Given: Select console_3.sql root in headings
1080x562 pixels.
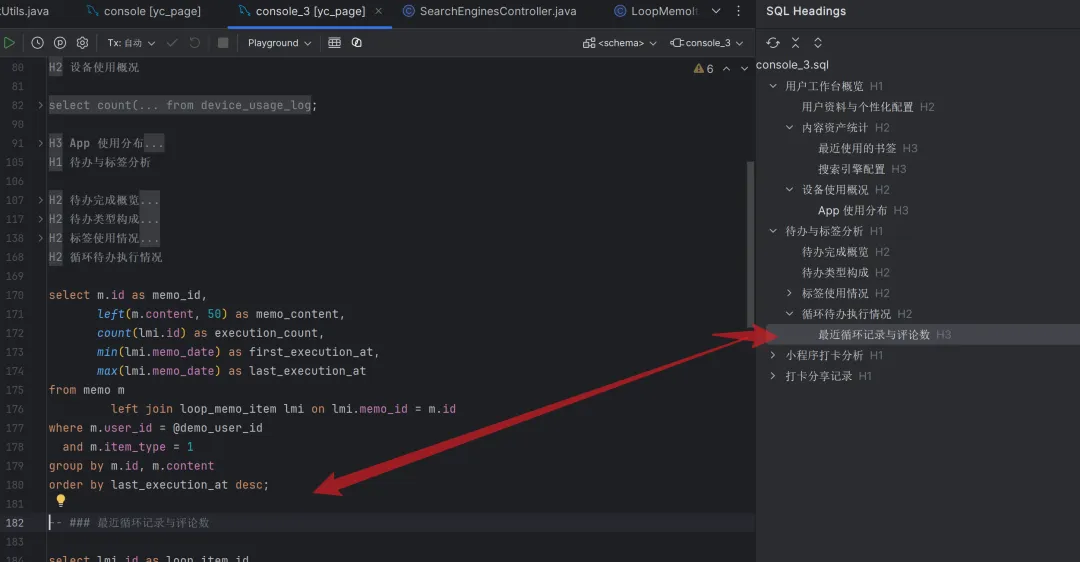Looking at the screenshot, I should tap(792, 65).
